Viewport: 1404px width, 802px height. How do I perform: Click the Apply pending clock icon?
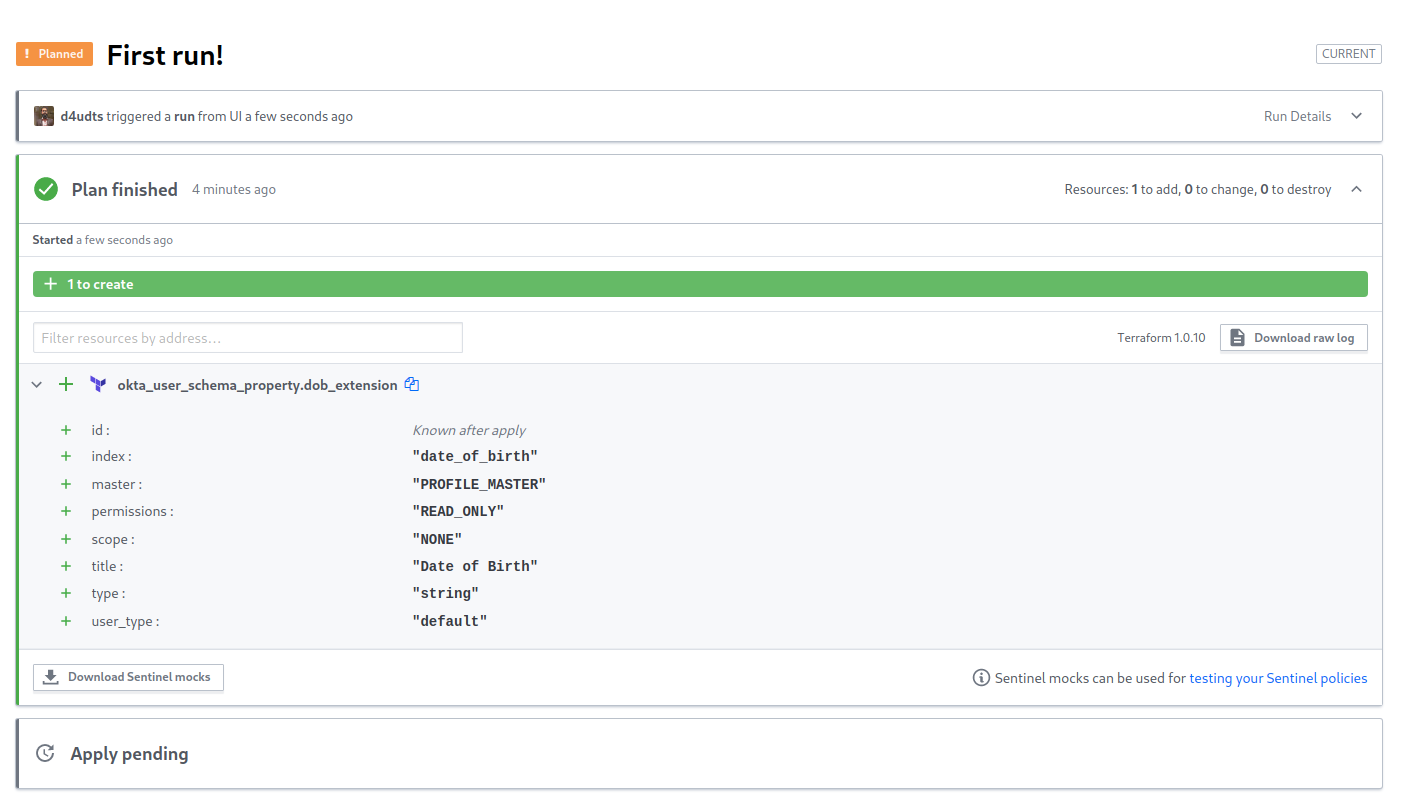[x=45, y=754]
